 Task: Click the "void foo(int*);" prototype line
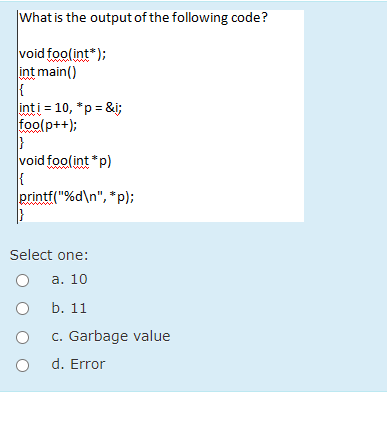click(63, 54)
